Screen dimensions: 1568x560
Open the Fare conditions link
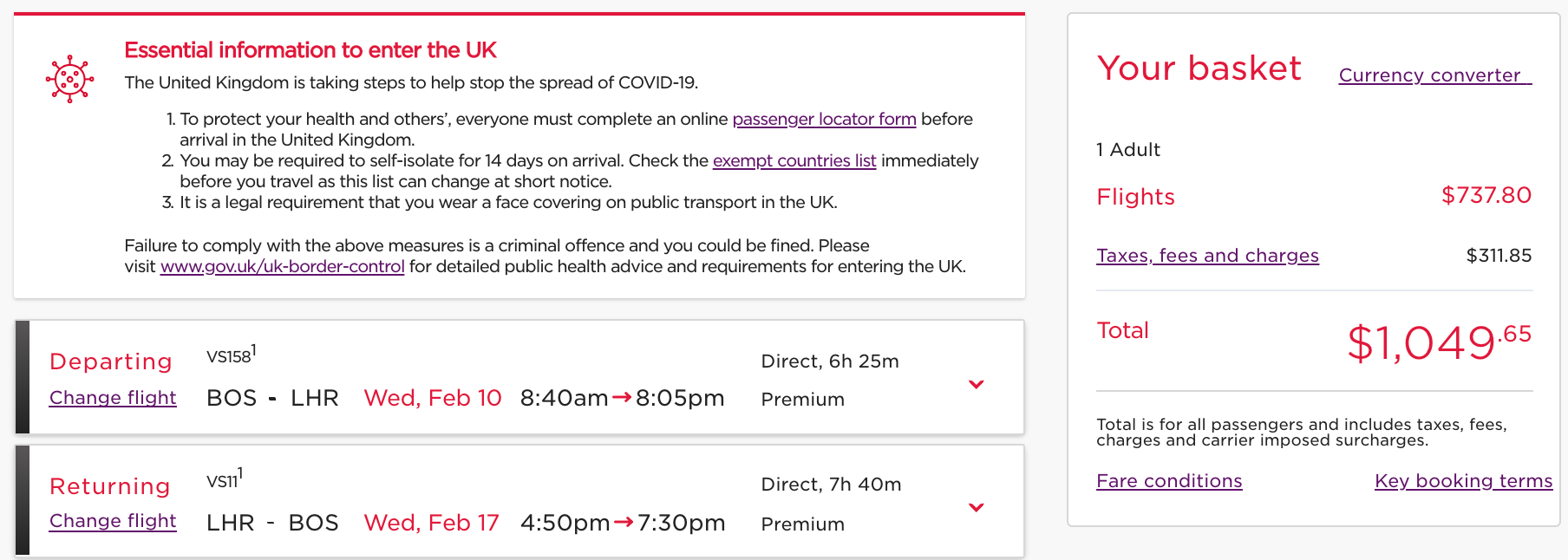point(1168,481)
